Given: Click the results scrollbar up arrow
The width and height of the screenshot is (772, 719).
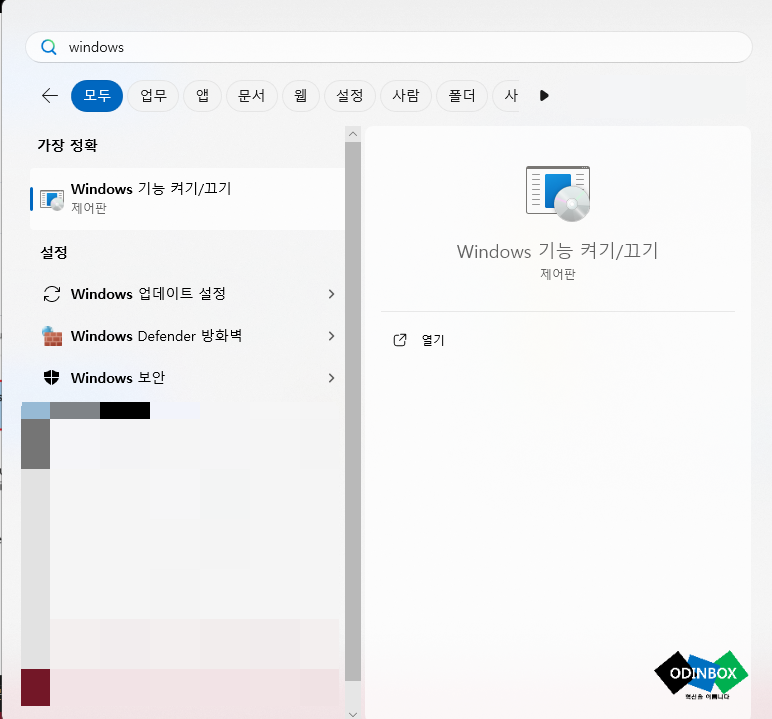Looking at the screenshot, I should coord(353,134).
